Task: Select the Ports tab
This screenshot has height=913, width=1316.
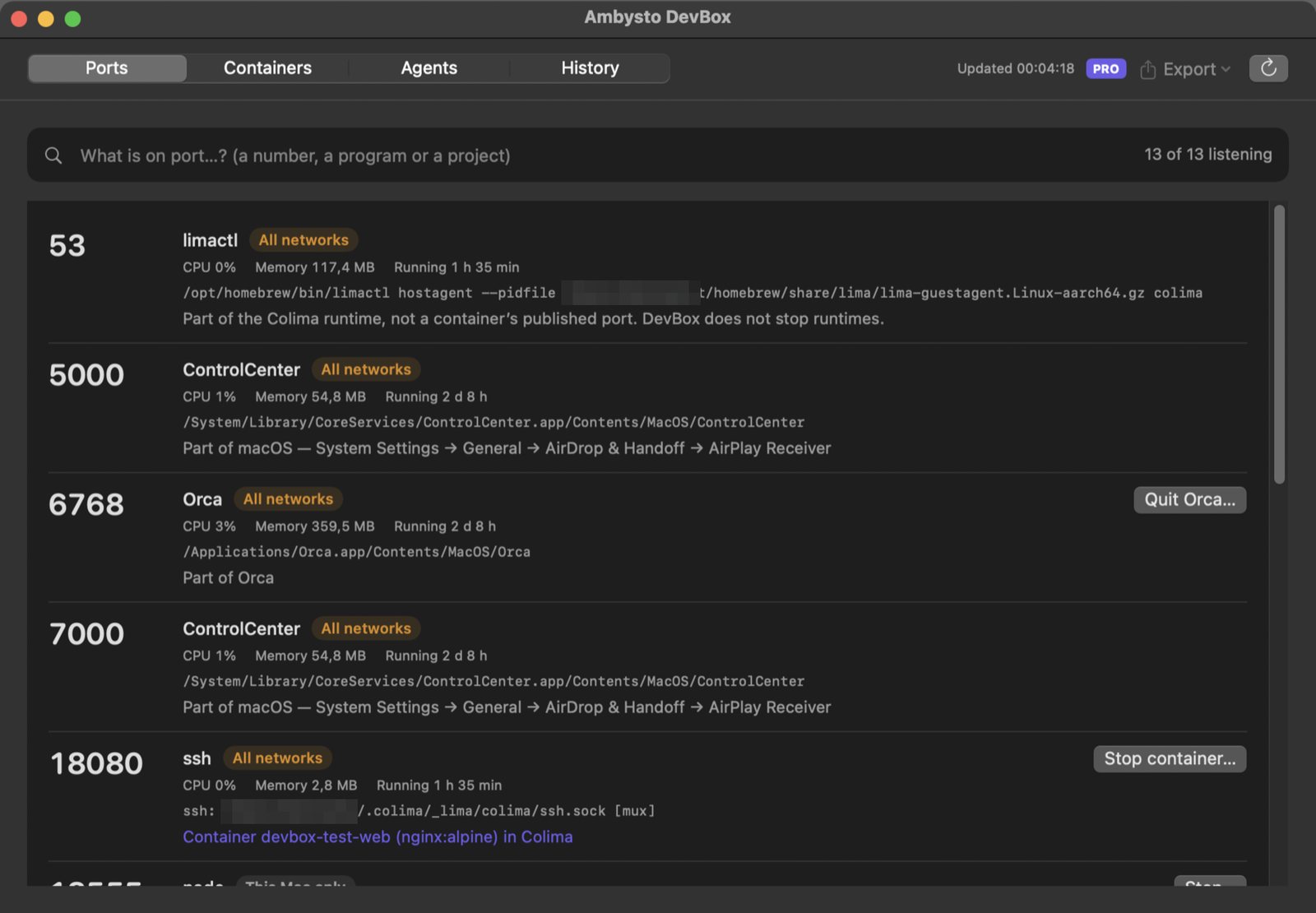Action: pos(107,68)
